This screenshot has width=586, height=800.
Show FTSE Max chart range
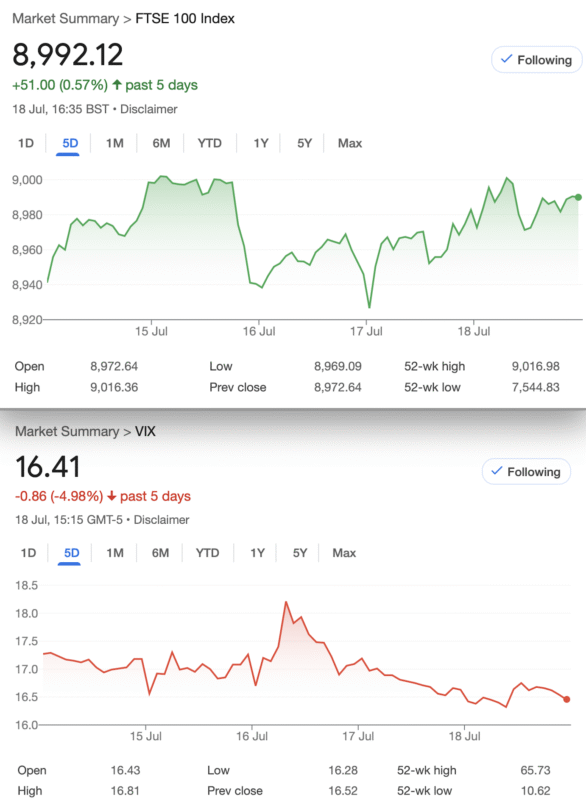coord(349,143)
